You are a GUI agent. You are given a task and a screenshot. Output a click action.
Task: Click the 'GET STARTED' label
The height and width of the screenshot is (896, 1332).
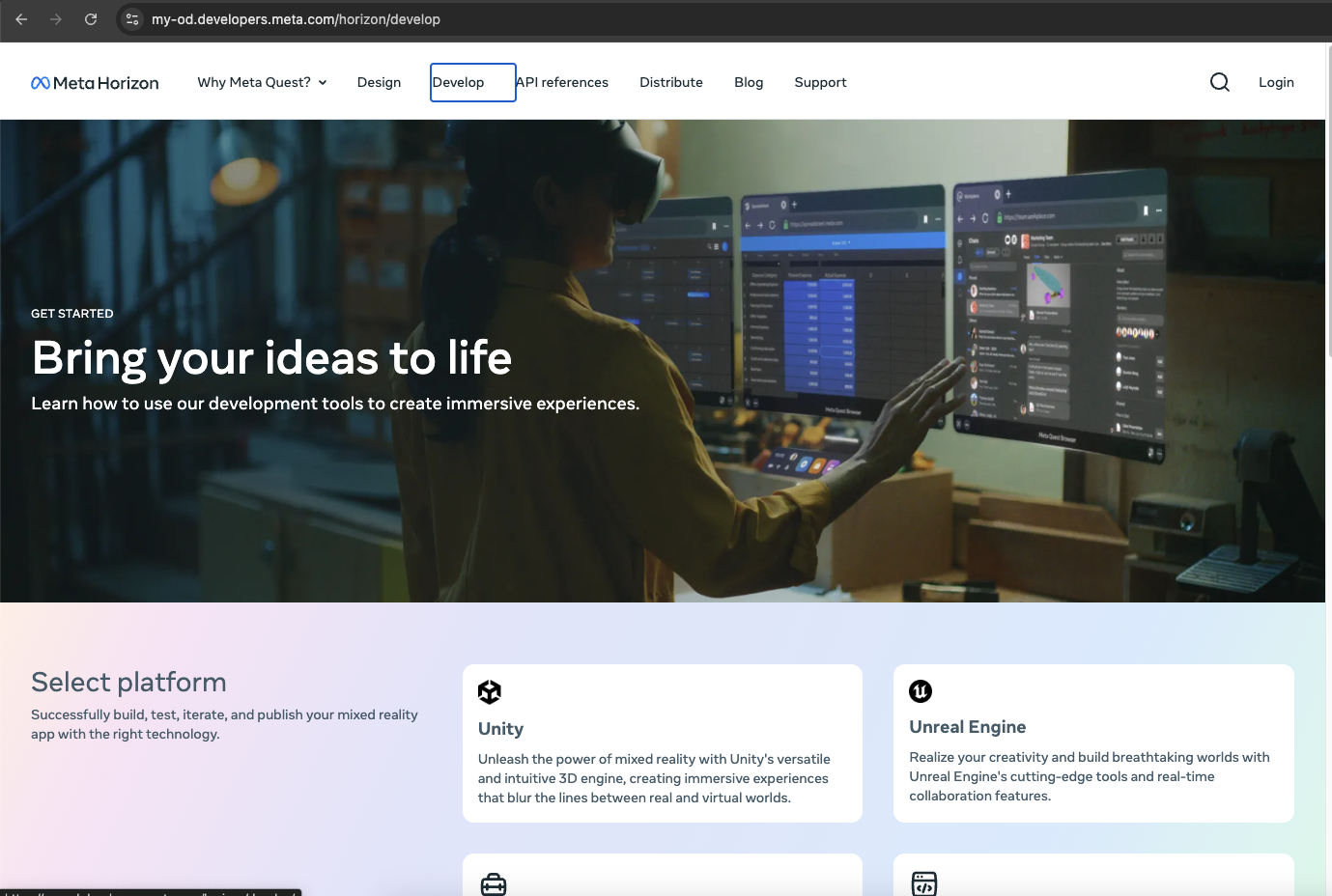72,314
